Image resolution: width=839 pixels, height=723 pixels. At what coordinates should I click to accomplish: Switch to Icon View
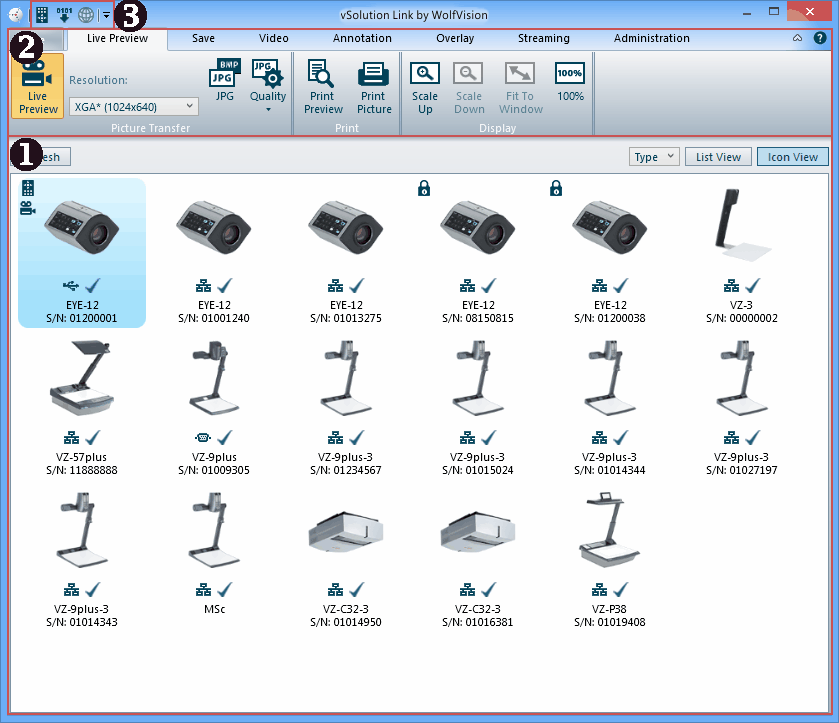pyautogui.click(x=792, y=157)
